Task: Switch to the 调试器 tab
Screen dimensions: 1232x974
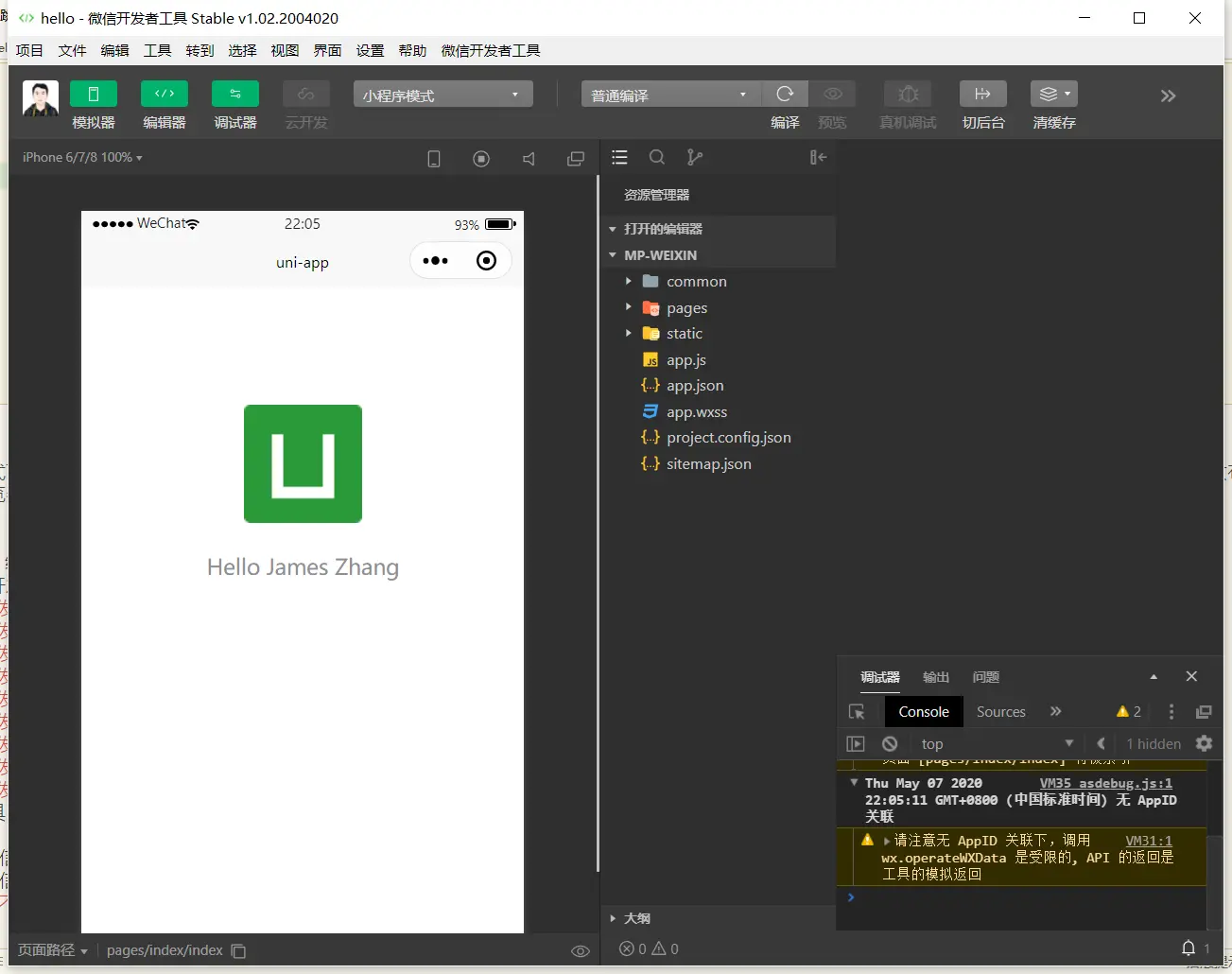Action: coord(880,677)
